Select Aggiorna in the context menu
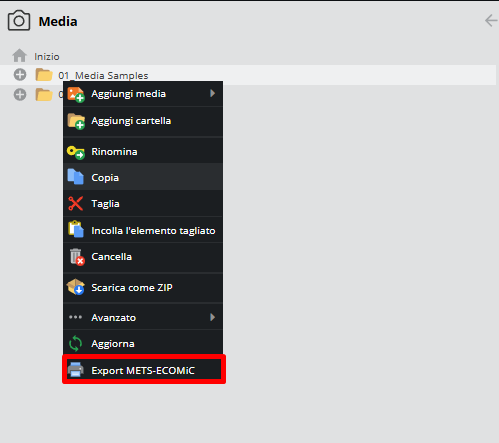This screenshot has height=443, width=499. click(x=143, y=343)
